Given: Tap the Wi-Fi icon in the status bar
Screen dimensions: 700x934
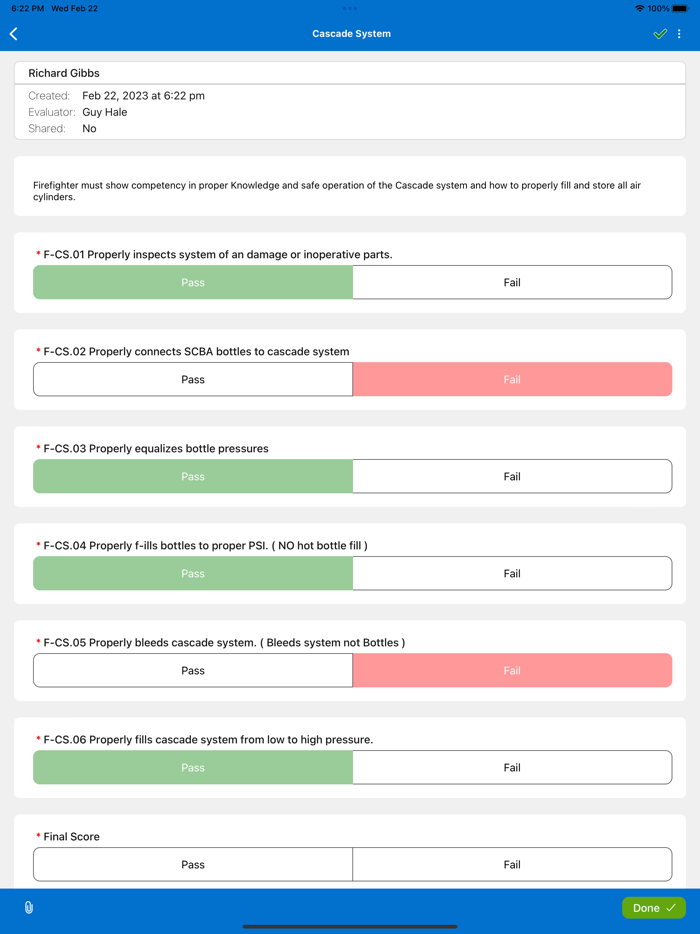Looking at the screenshot, I should click(638, 6).
